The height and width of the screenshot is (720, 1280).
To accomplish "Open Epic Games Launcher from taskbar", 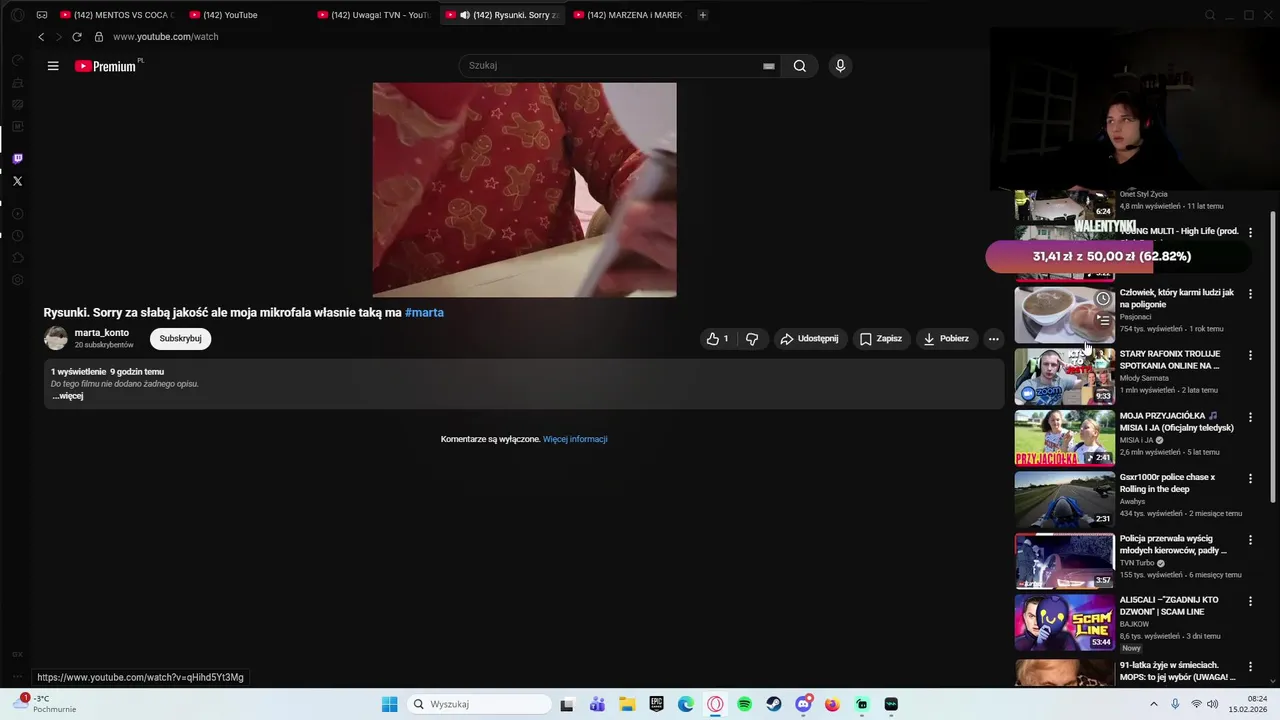I will 656,704.
